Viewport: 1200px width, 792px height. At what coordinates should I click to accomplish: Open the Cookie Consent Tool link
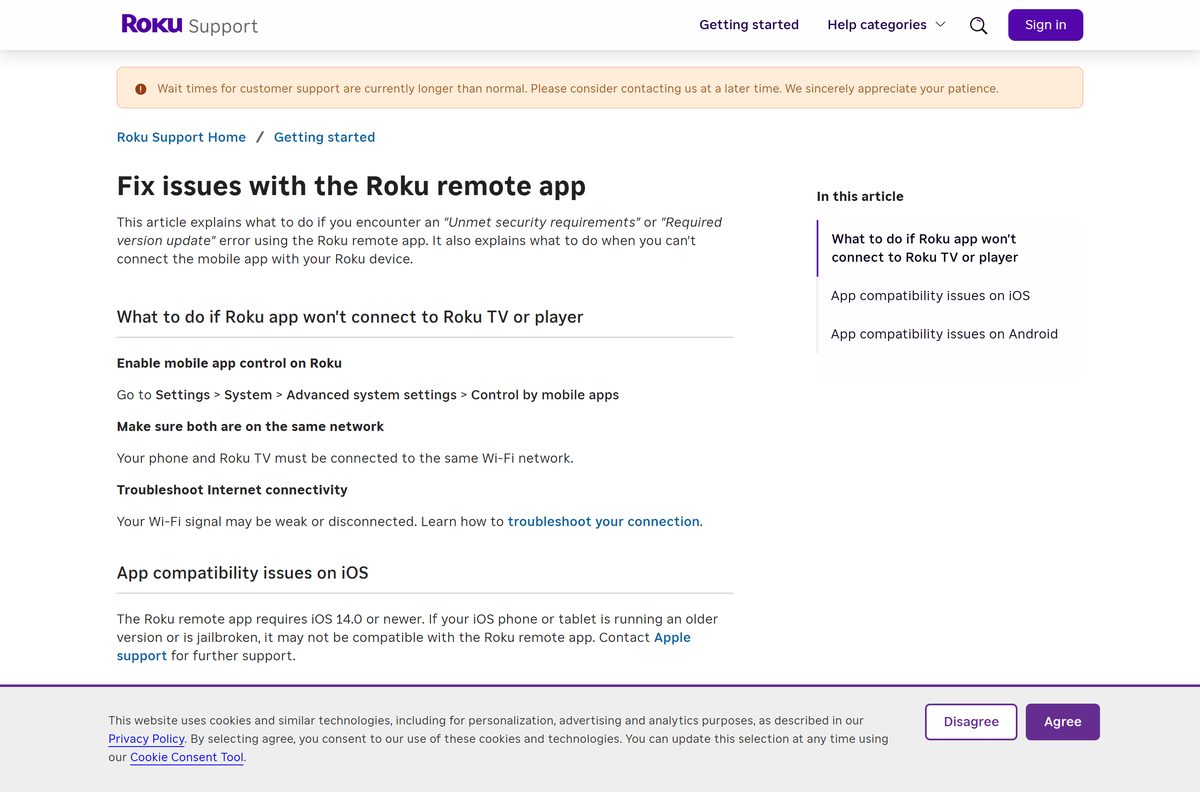187,757
